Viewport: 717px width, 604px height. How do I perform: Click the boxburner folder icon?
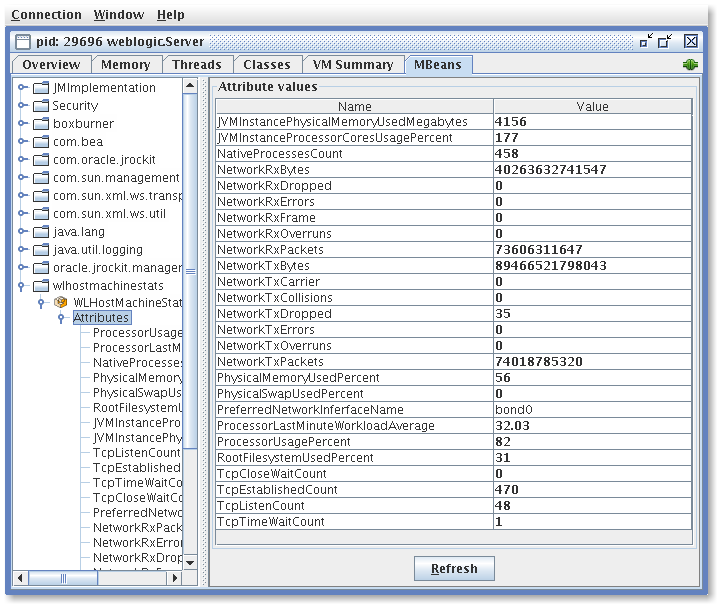pyautogui.click(x=41, y=123)
